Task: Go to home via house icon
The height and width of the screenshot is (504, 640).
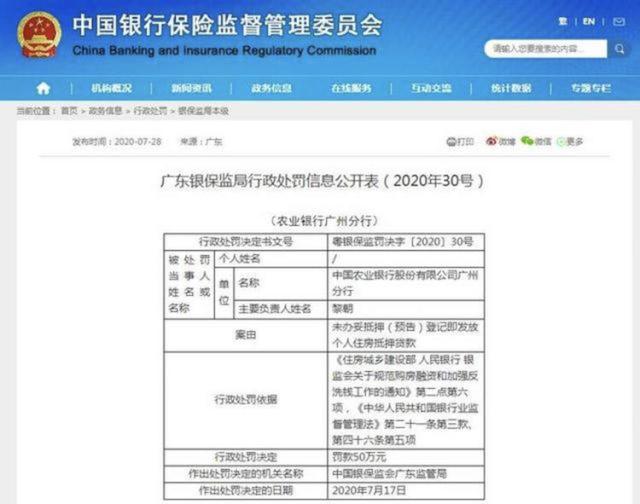Action: [43, 88]
